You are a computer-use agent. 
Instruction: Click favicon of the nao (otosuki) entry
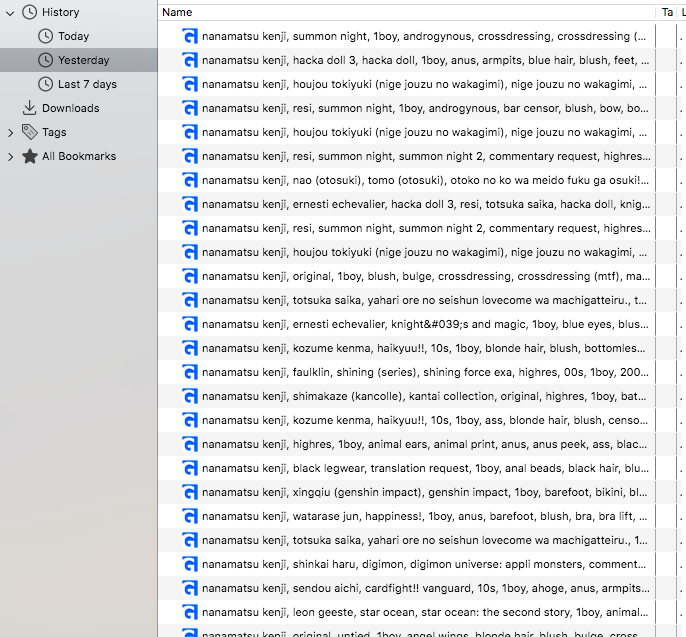(x=190, y=180)
